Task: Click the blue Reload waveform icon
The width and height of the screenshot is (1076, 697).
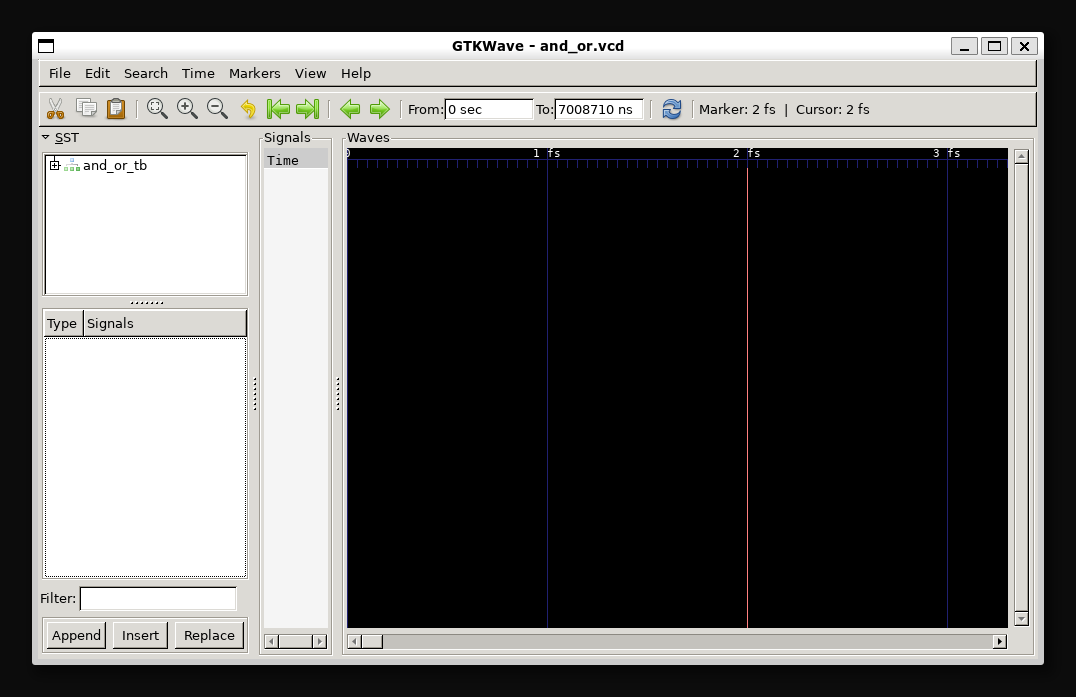Action: (672, 108)
